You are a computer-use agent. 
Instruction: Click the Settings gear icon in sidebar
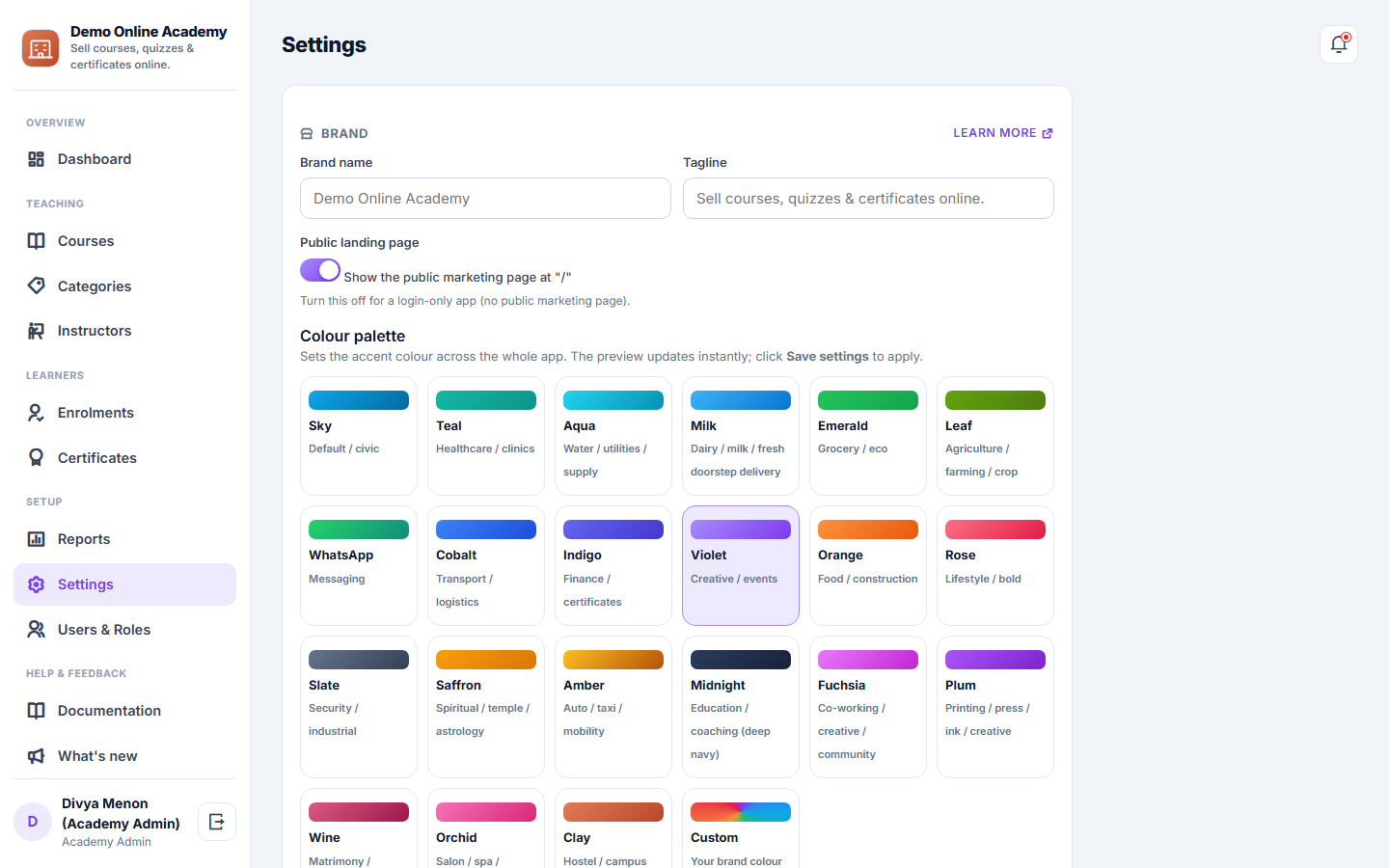(36, 584)
